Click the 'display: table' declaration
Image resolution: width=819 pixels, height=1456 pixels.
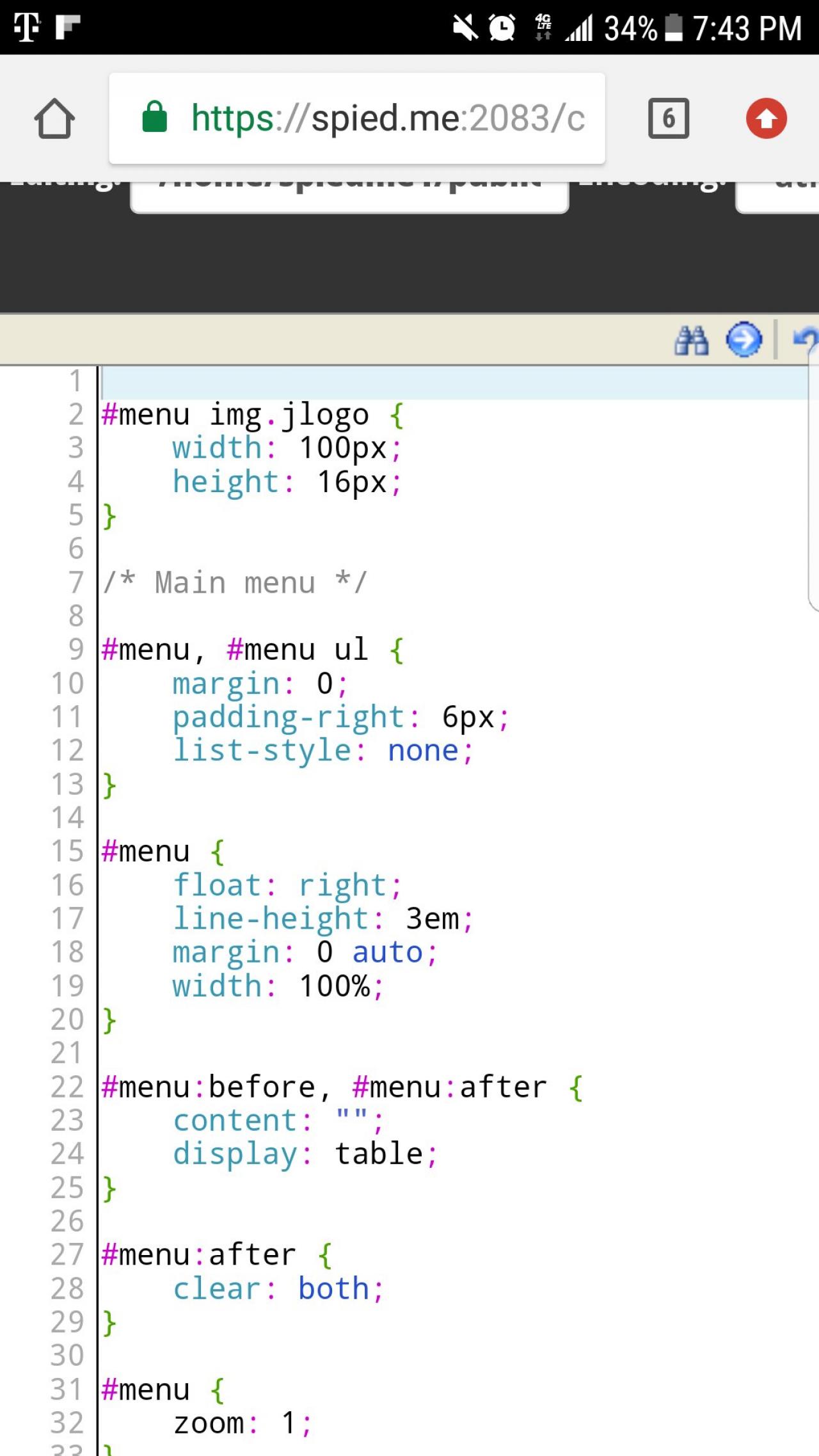tap(305, 1154)
